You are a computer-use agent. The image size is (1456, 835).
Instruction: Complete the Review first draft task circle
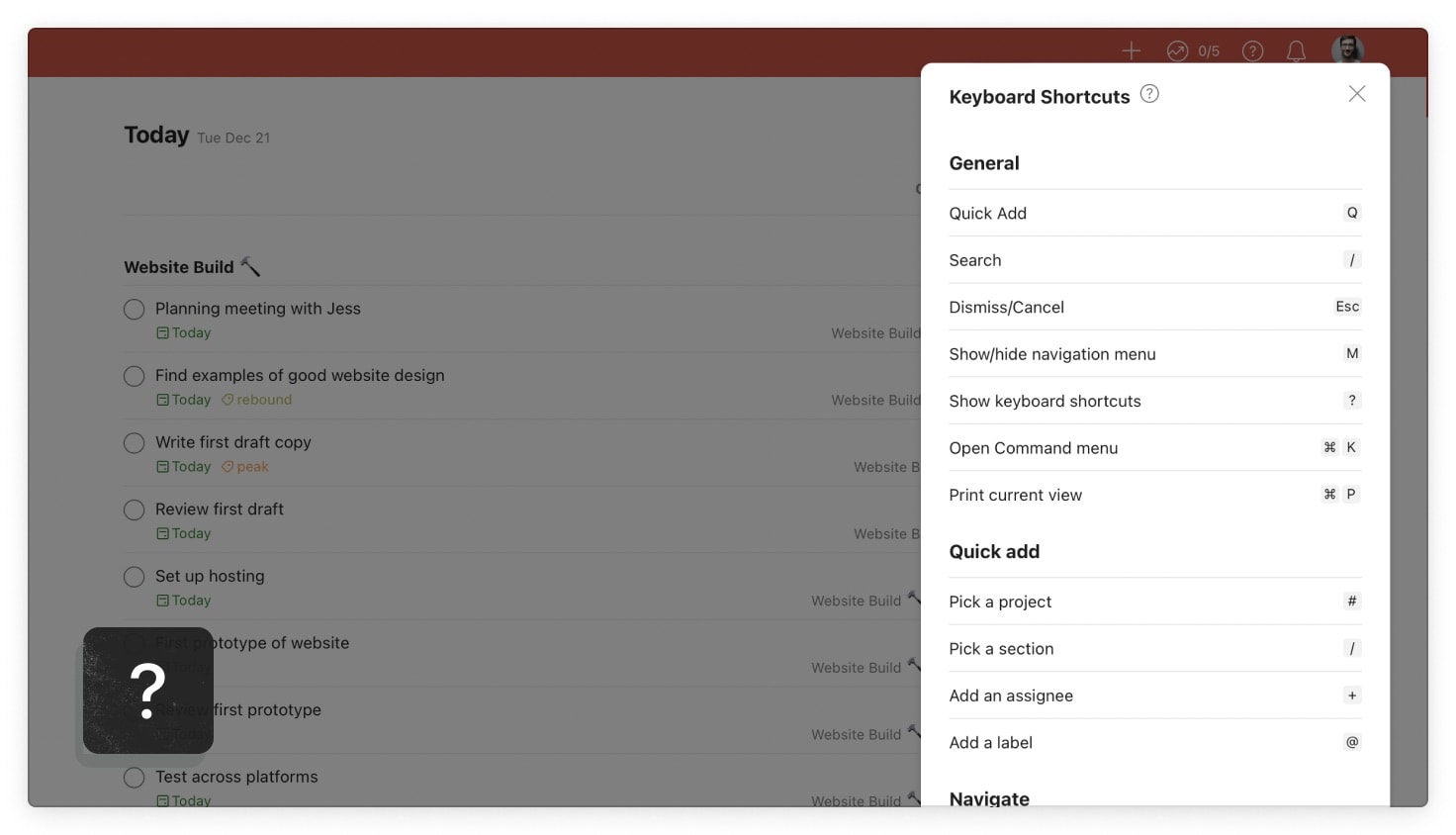[134, 510]
